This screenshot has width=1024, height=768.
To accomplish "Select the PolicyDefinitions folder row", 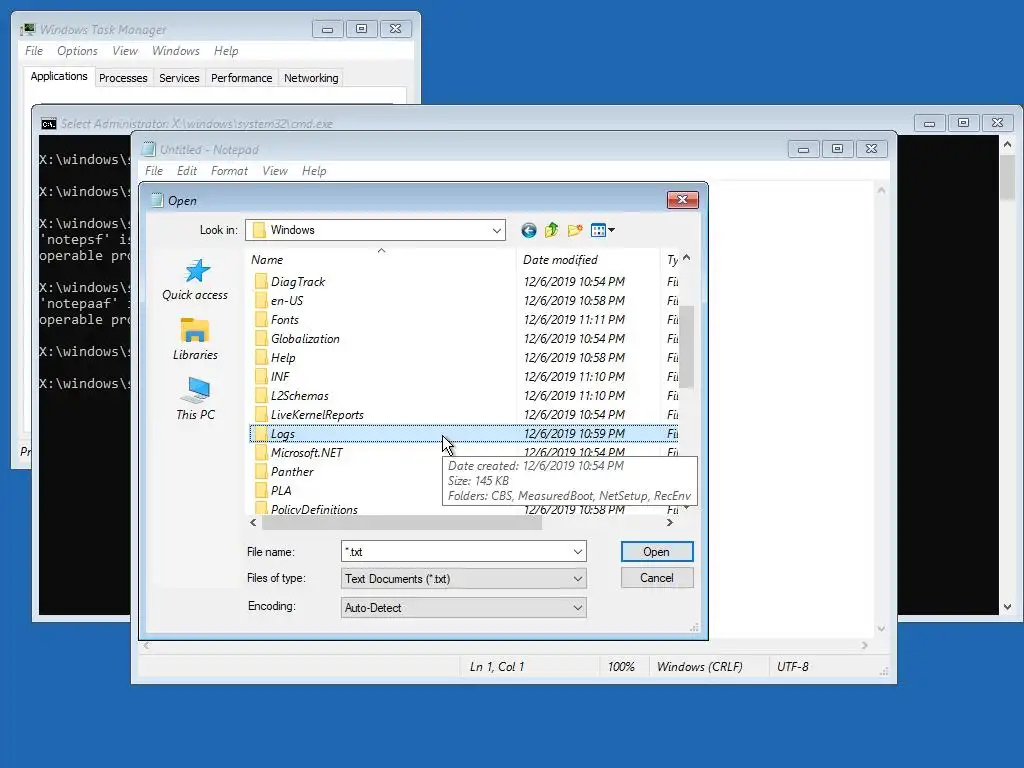I will point(464,509).
